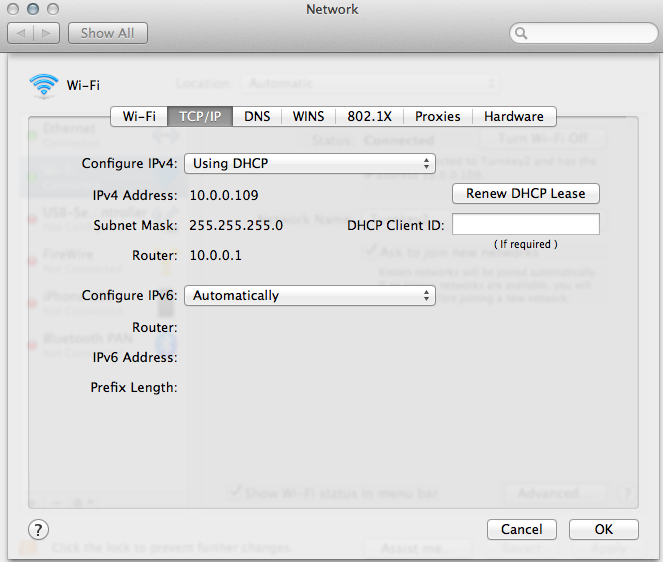
Task: Open Configure IPv6 dropdown showing Automatically
Action: (x=310, y=296)
